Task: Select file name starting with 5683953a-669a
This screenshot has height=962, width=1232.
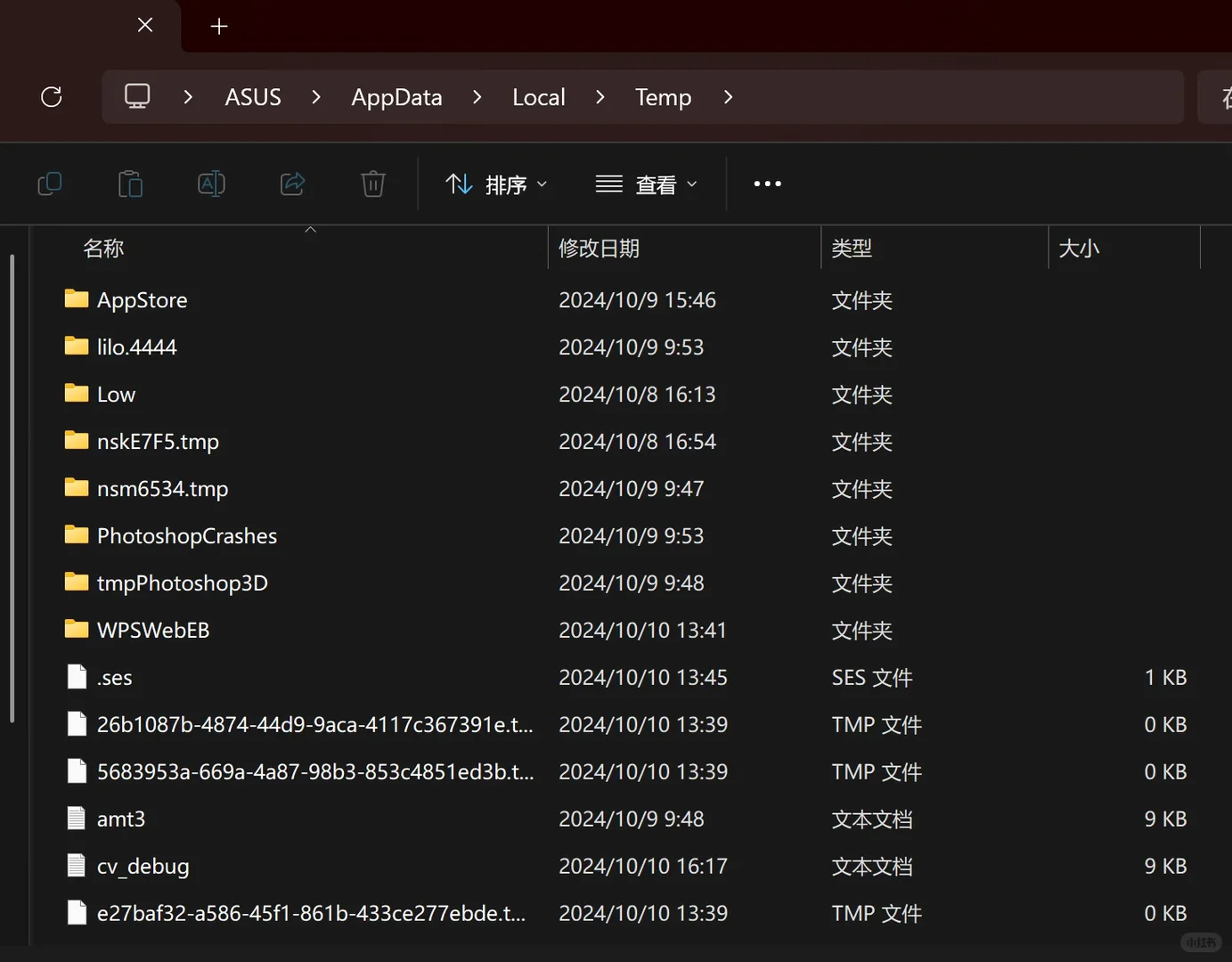Action: coord(315,772)
